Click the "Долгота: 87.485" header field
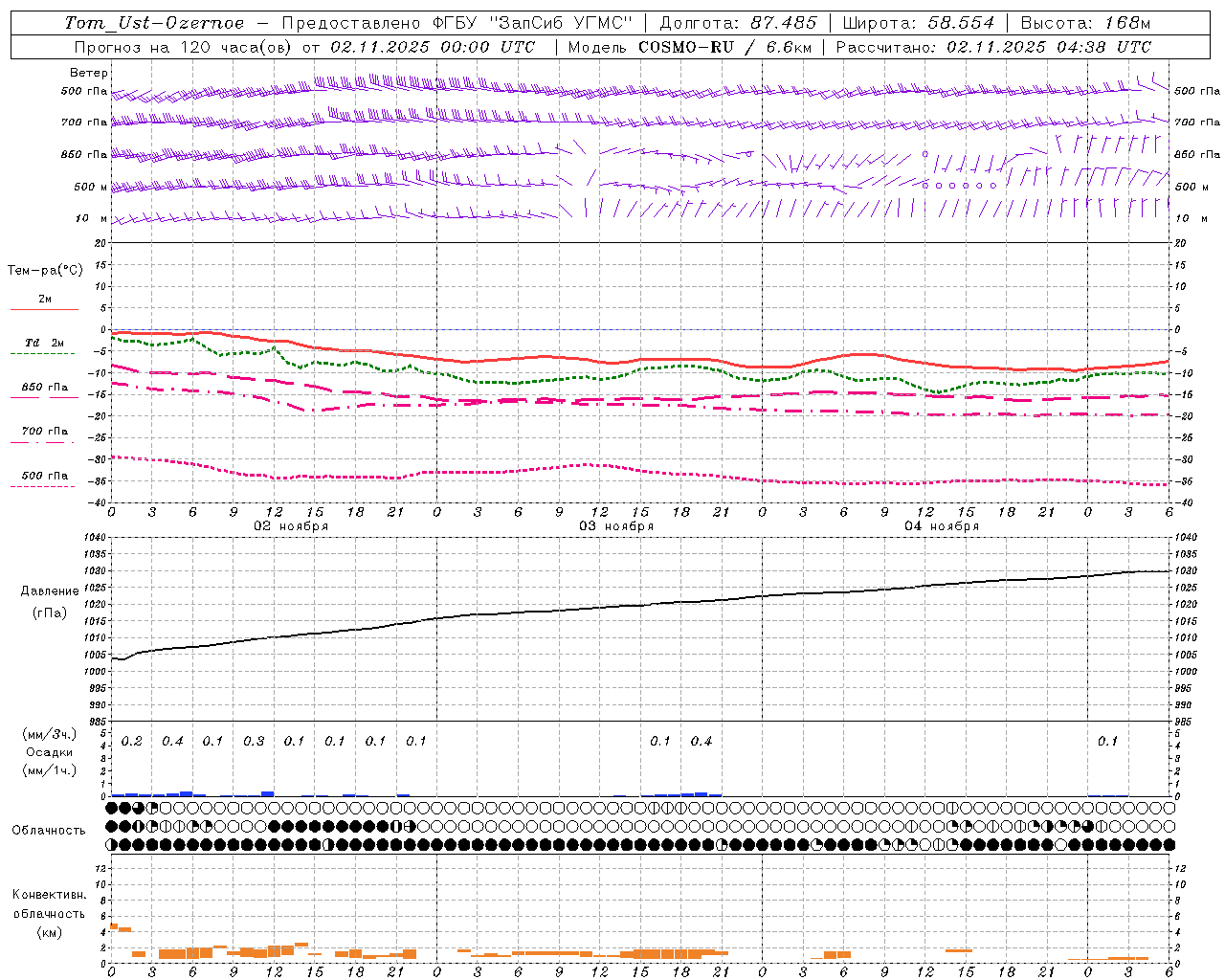1225x980 pixels. pyautogui.click(x=739, y=23)
